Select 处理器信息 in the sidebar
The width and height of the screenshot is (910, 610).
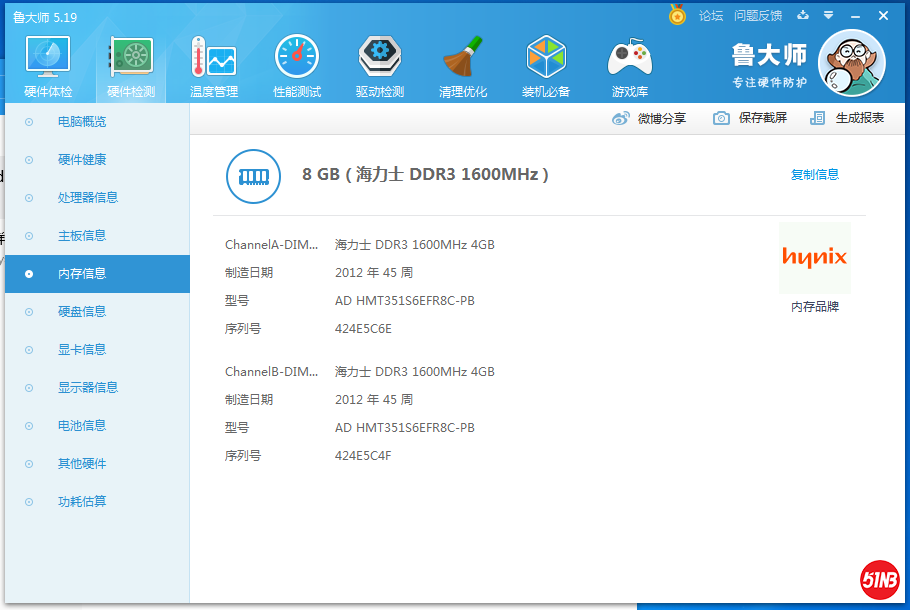click(x=87, y=197)
